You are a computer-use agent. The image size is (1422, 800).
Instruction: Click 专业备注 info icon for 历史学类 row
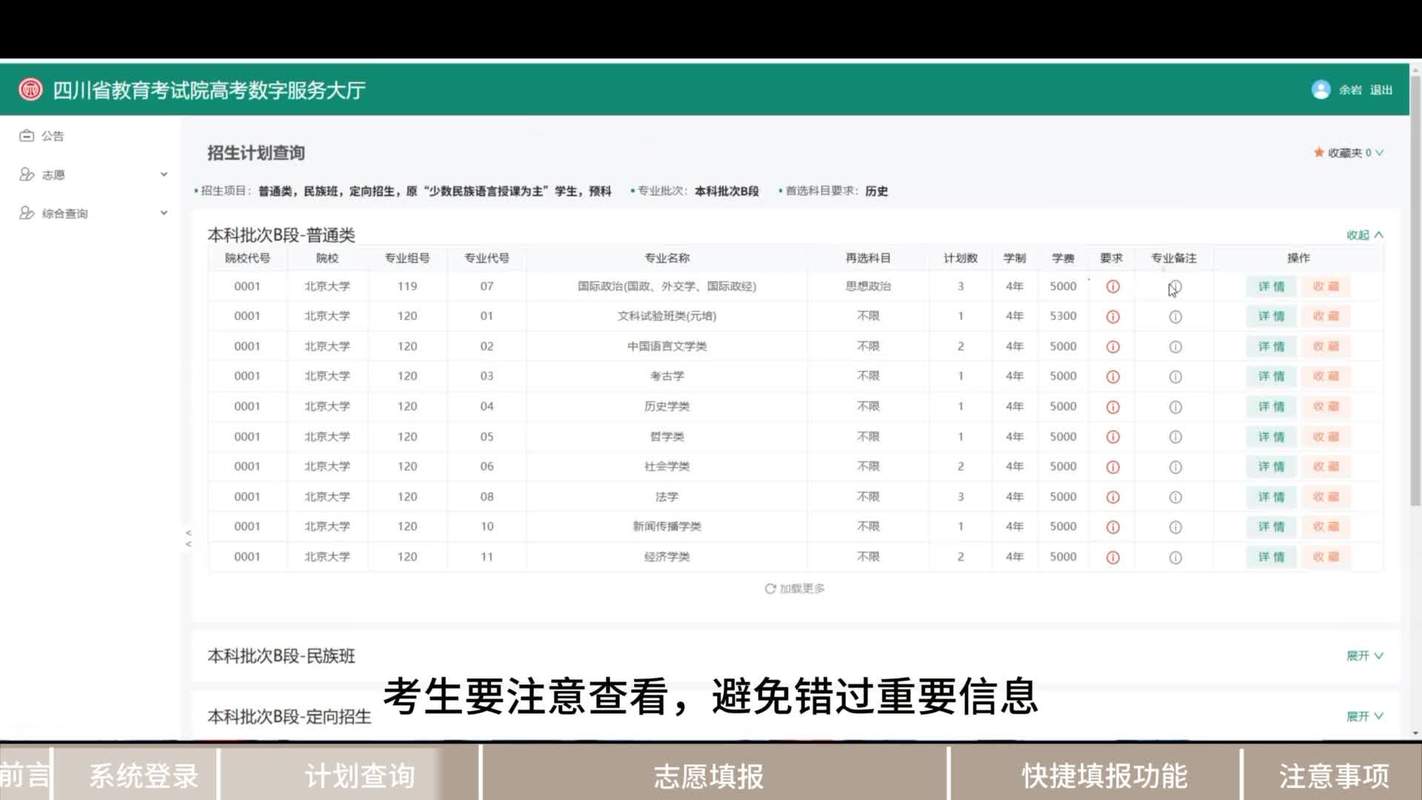tap(1175, 407)
